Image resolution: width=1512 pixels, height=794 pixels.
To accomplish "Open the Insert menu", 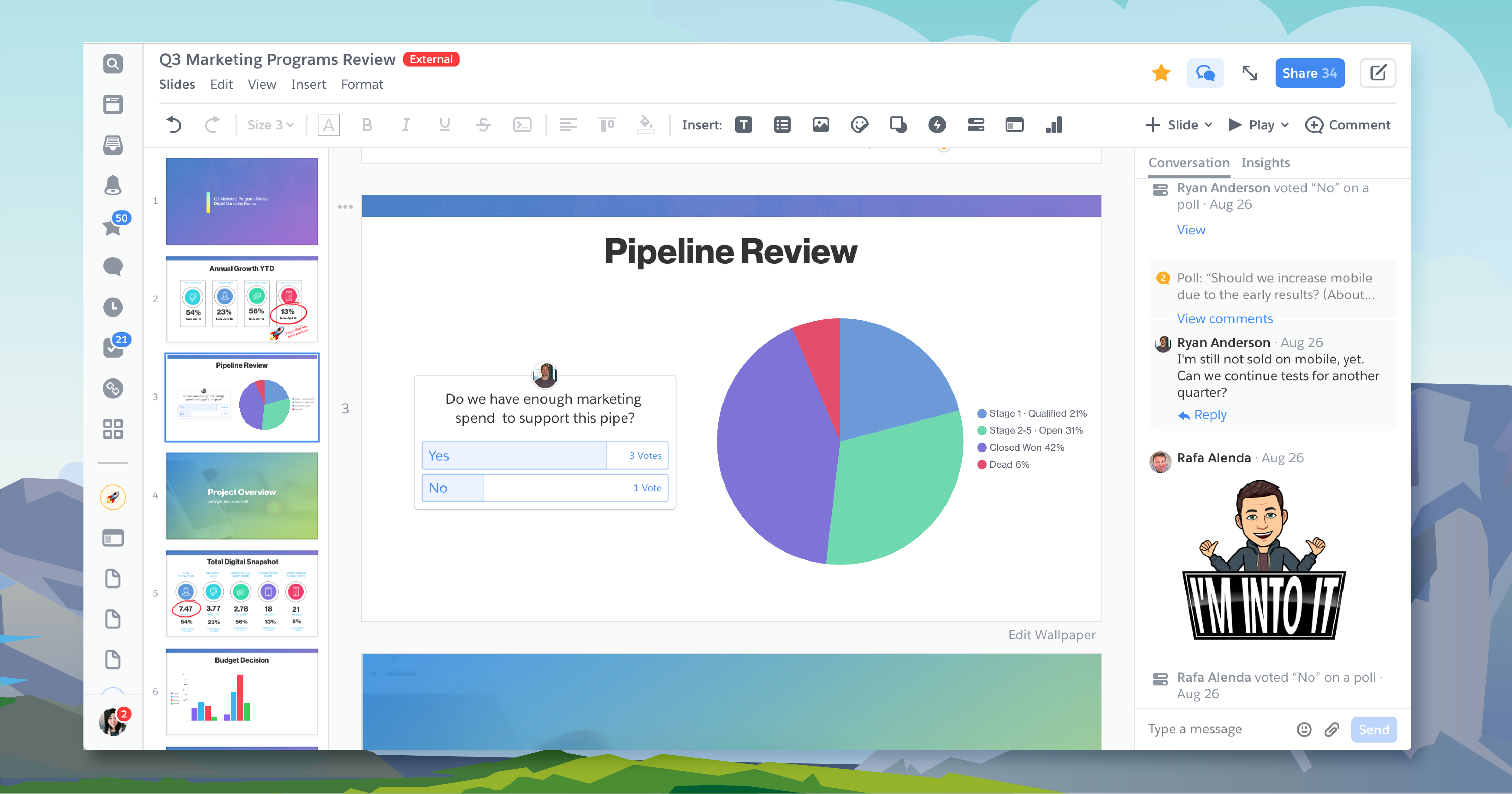I will pos(307,84).
